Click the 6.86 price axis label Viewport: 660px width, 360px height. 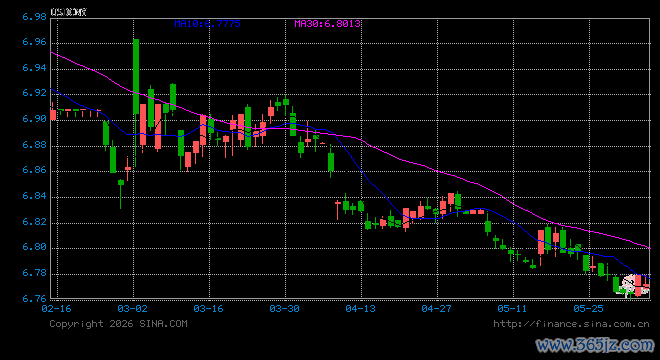(35, 171)
